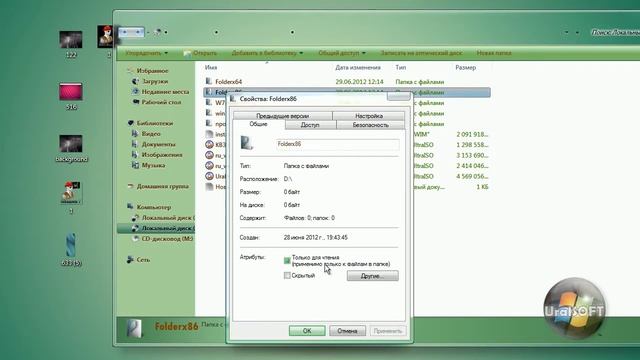640x360 pixels.
Task: Click the Рабочий стол sidebar icon
Action: [x=136, y=102]
